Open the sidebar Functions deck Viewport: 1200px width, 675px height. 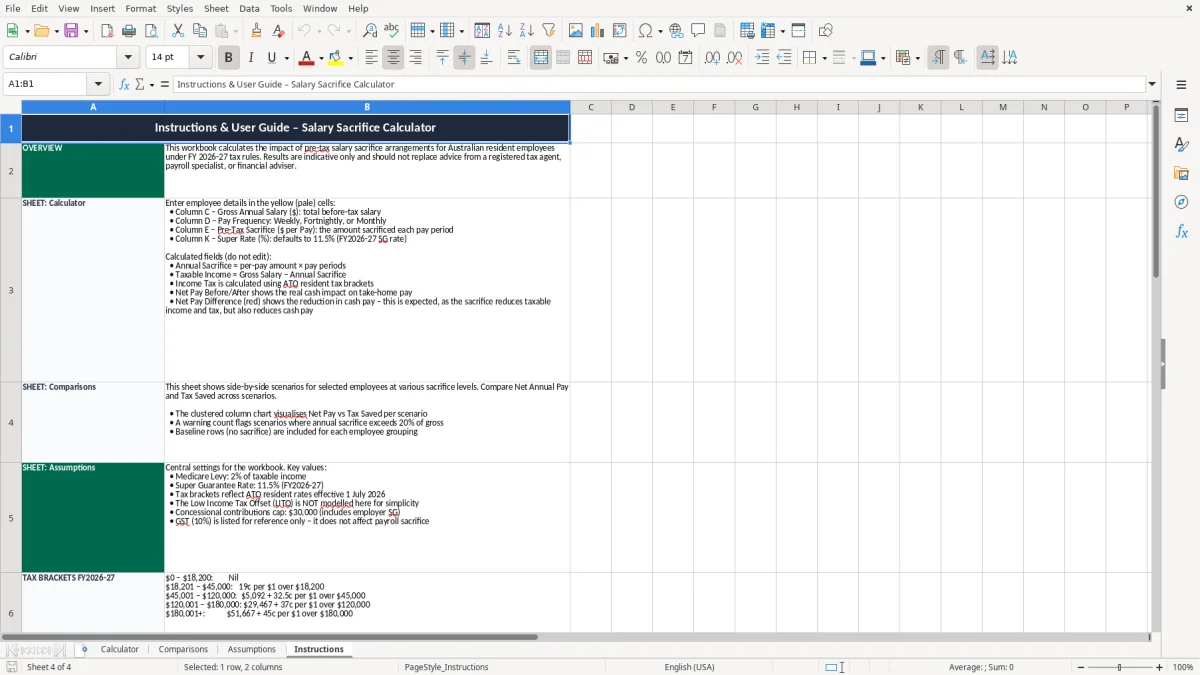[1181, 231]
